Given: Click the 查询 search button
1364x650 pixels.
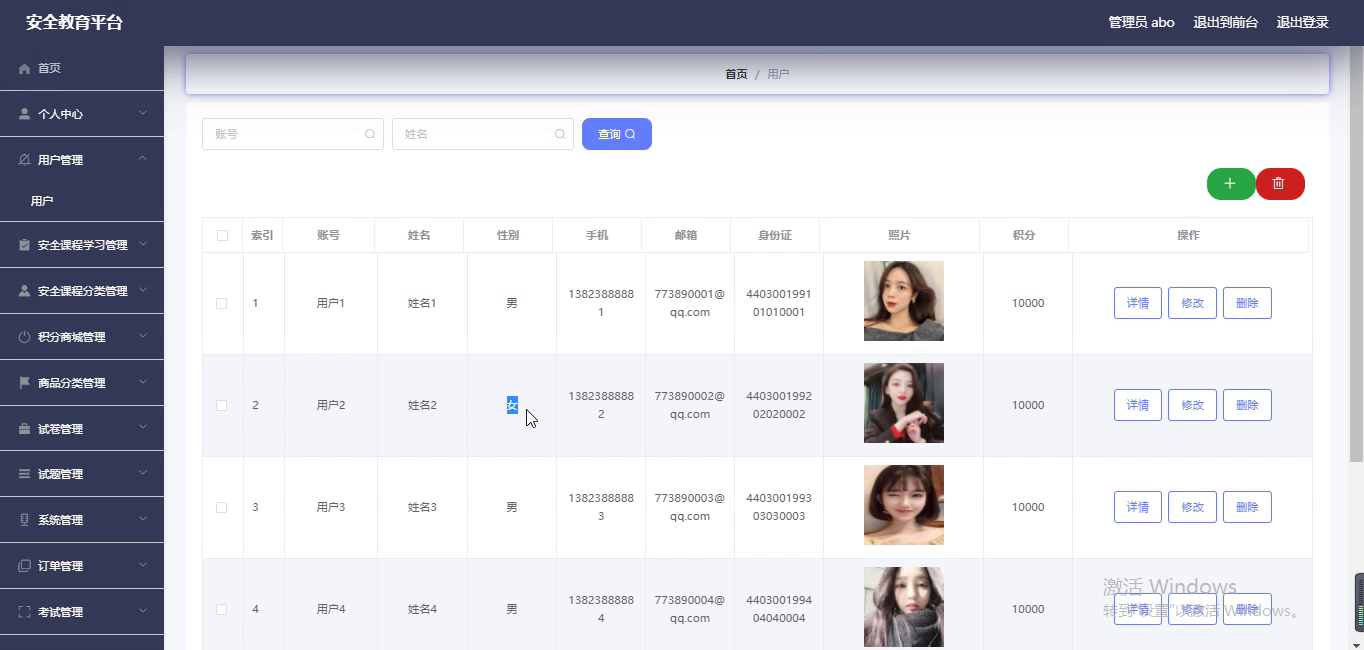Looking at the screenshot, I should tap(617, 134).
